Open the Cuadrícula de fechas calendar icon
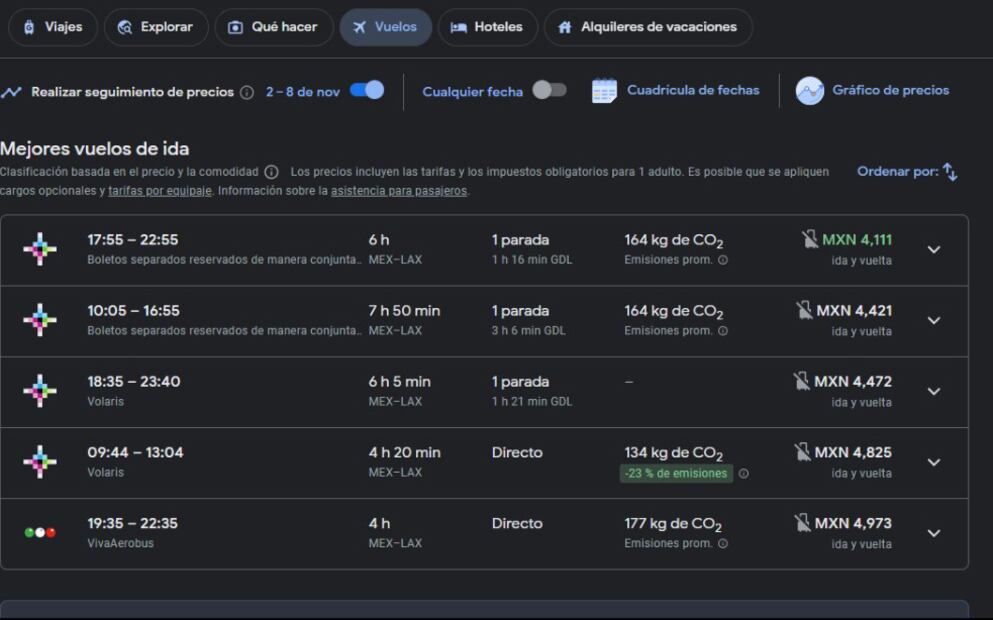This screenshot has height=620, width=993. click(604, 91)
